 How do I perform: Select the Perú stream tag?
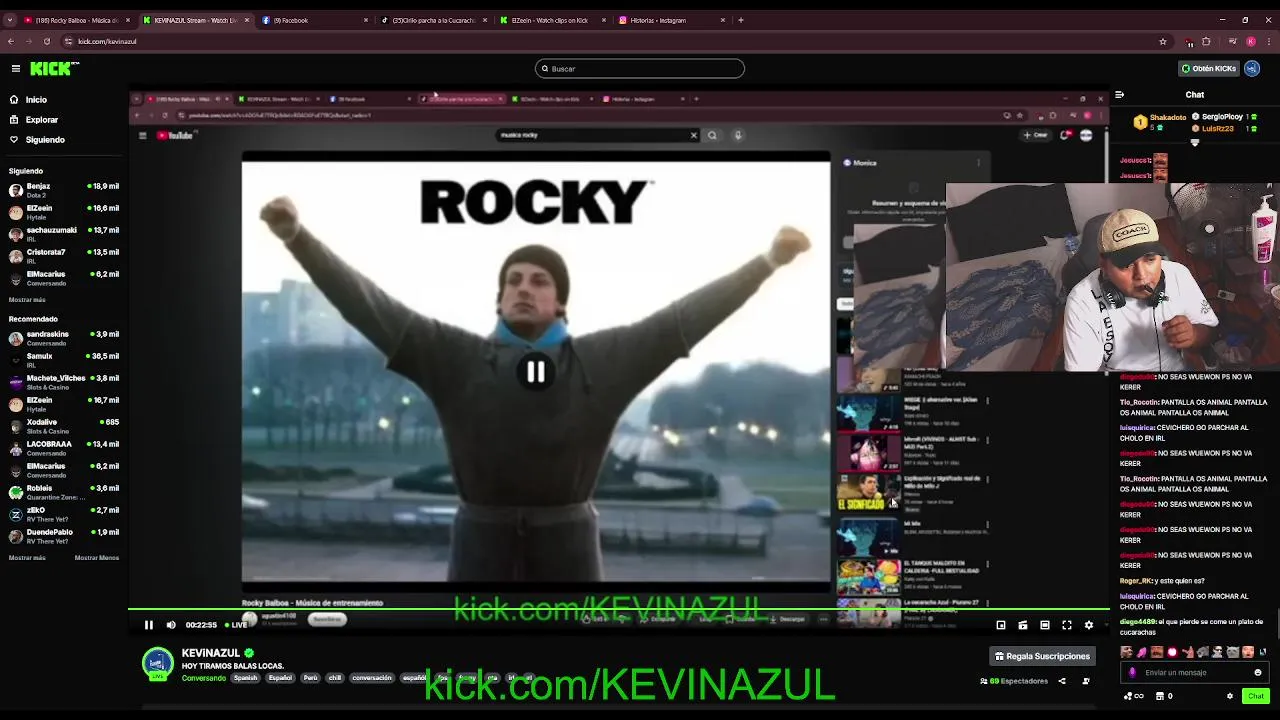tap(310, 678)
